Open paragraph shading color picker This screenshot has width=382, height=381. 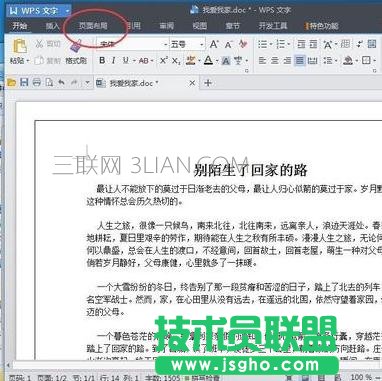(348, 60)
